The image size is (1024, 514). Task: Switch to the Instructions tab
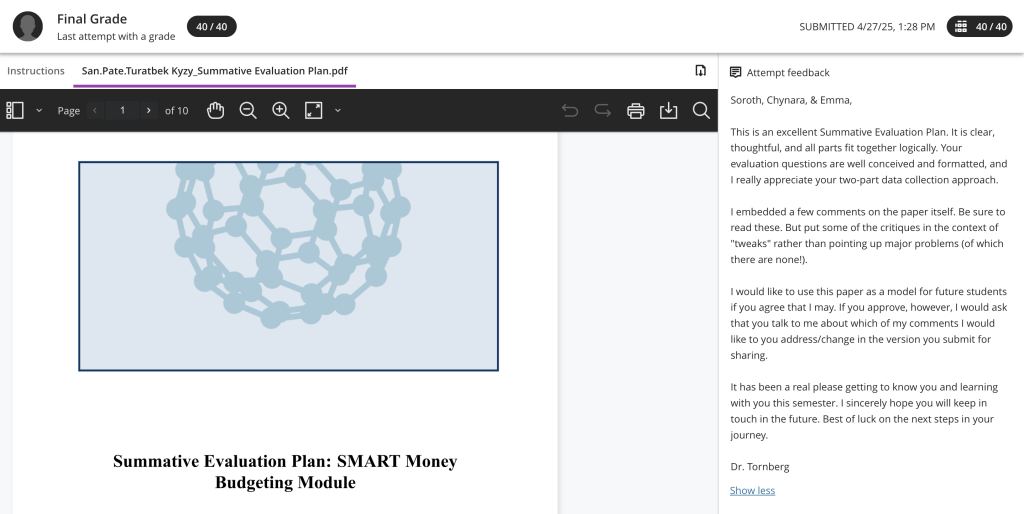pyautogui.click(x=36, y=71)
